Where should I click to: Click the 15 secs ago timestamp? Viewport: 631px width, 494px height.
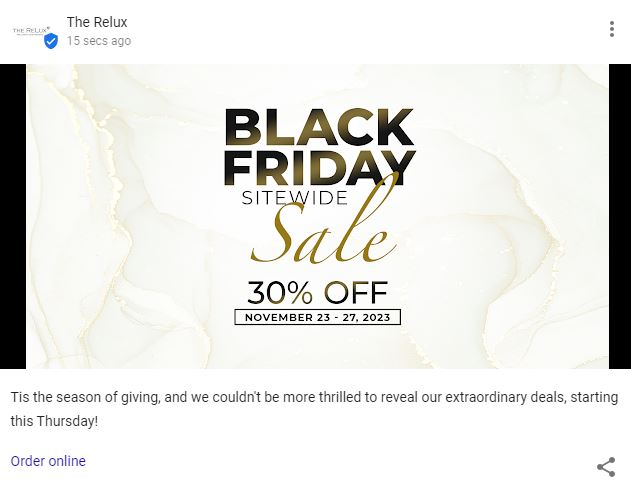tap(99, 41)
